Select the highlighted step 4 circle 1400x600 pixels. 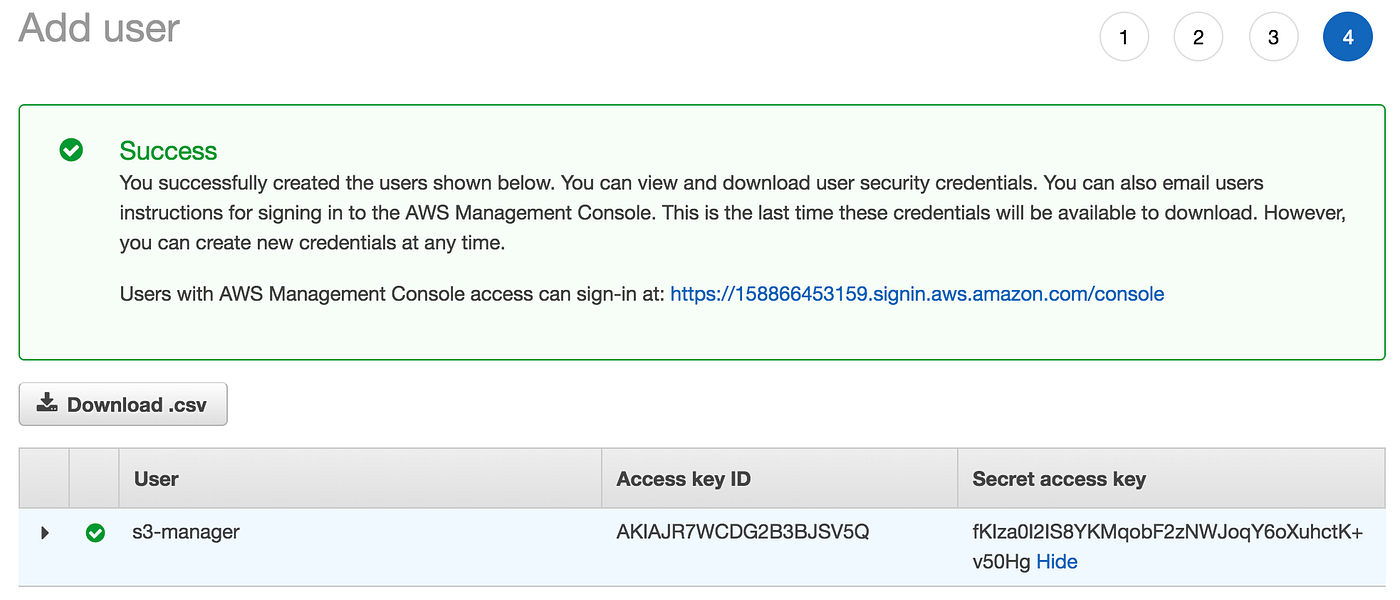click(1347, 38)
